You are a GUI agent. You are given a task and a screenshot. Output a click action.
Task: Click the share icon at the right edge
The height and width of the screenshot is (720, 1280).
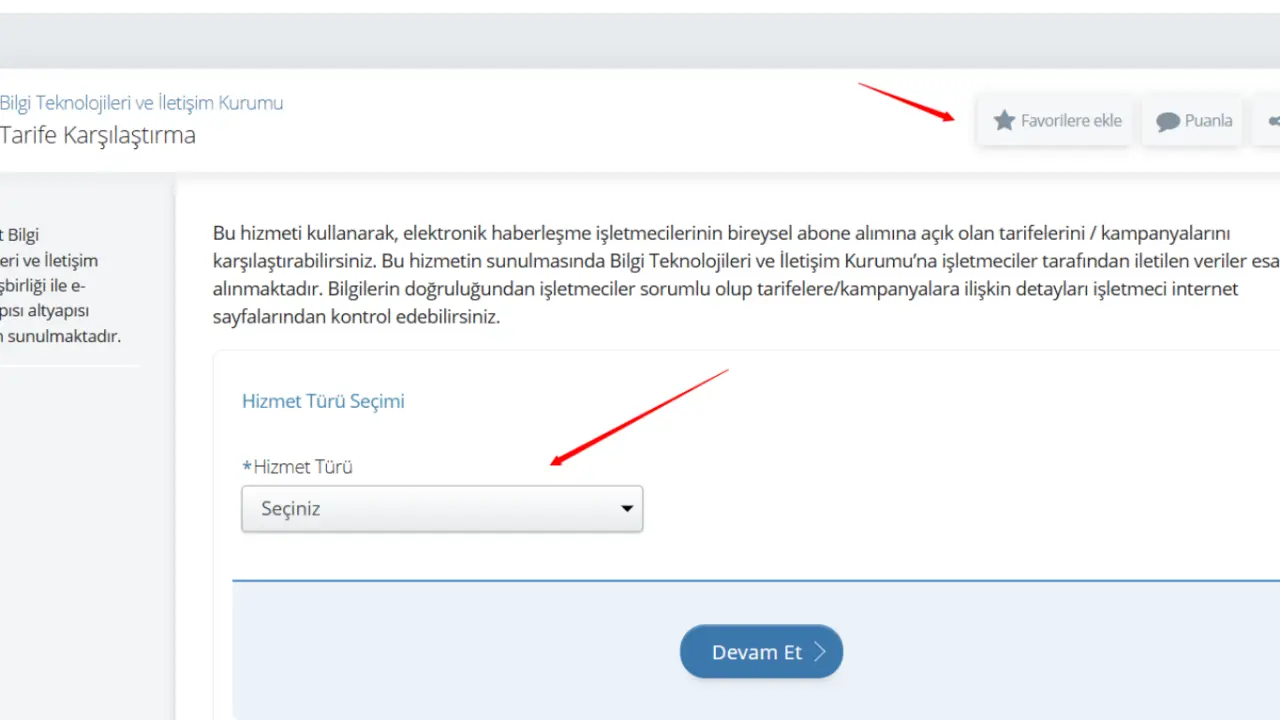click(1273, 121)
